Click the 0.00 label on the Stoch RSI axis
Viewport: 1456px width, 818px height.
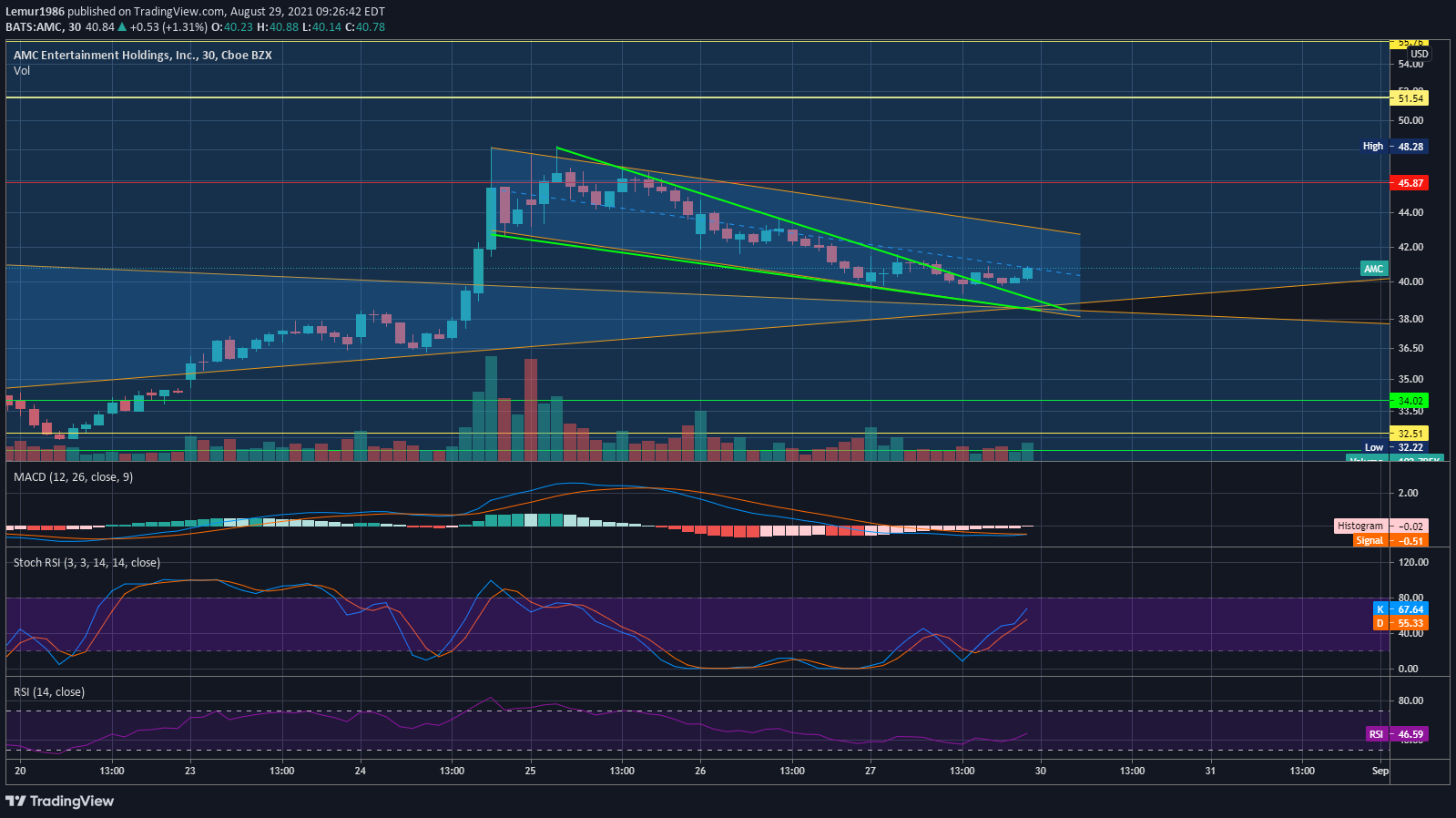1408,669
